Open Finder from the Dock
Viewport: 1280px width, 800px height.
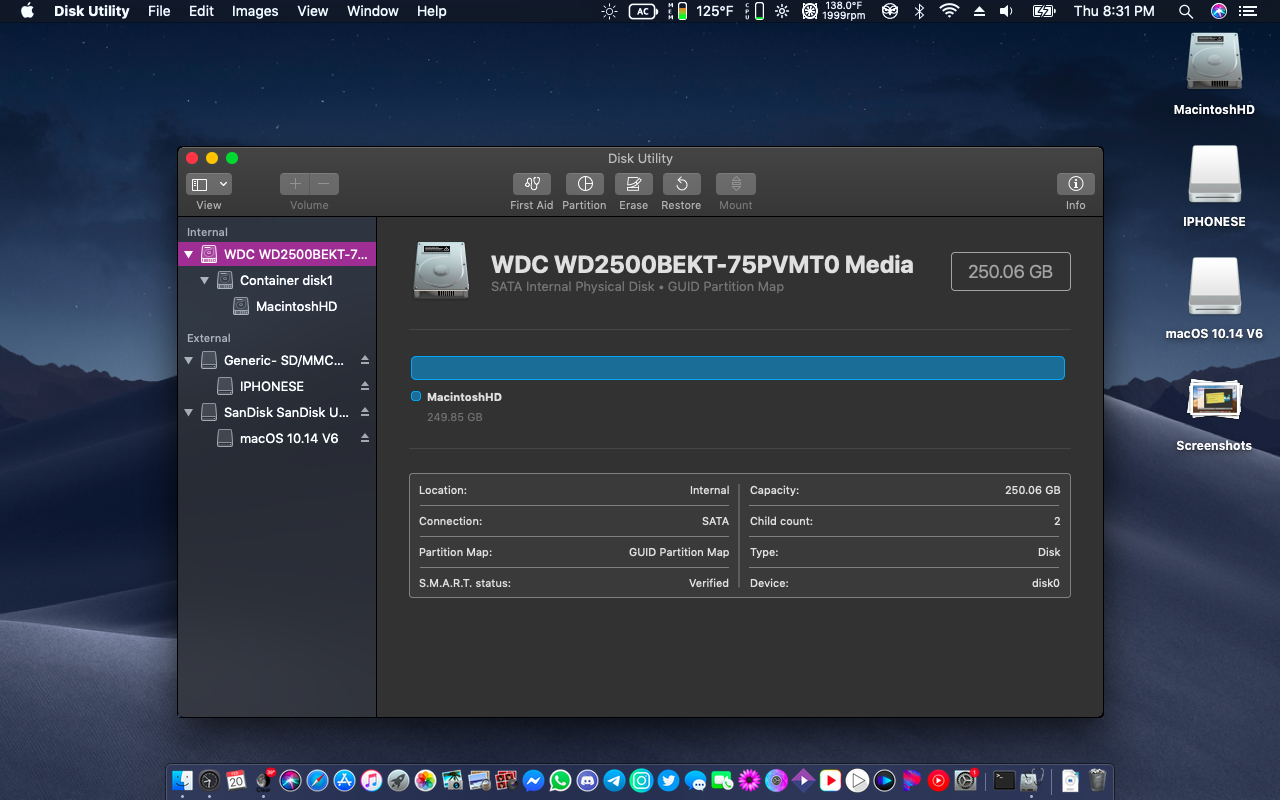pos(182,780)
